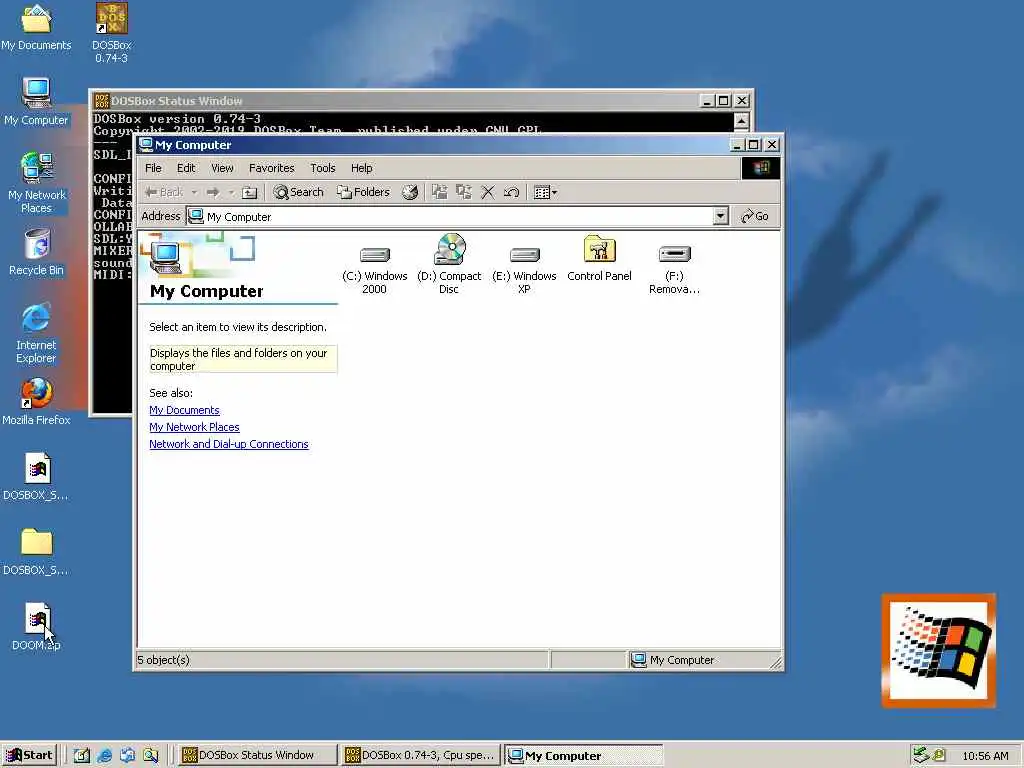
Task: Open the Control Panel folder icon
Action: (x=600, y=260)
